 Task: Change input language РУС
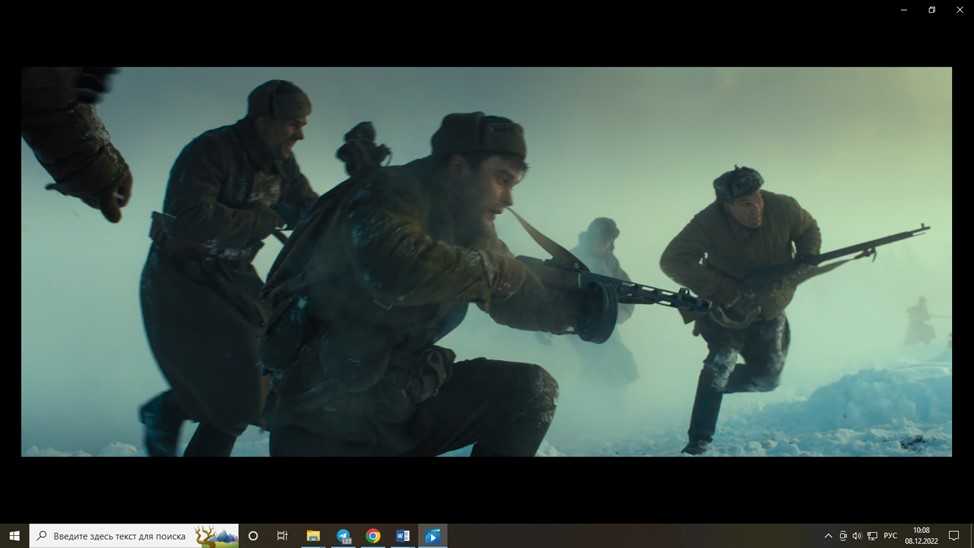click(x=890, y=536)
